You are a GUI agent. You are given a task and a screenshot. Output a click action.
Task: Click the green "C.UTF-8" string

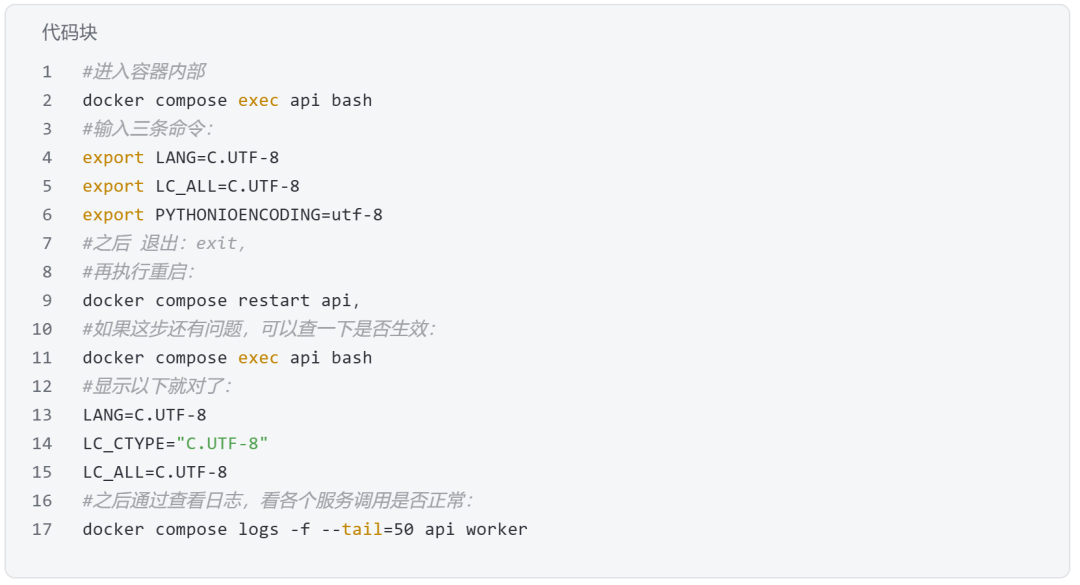[x=222, y=444]
